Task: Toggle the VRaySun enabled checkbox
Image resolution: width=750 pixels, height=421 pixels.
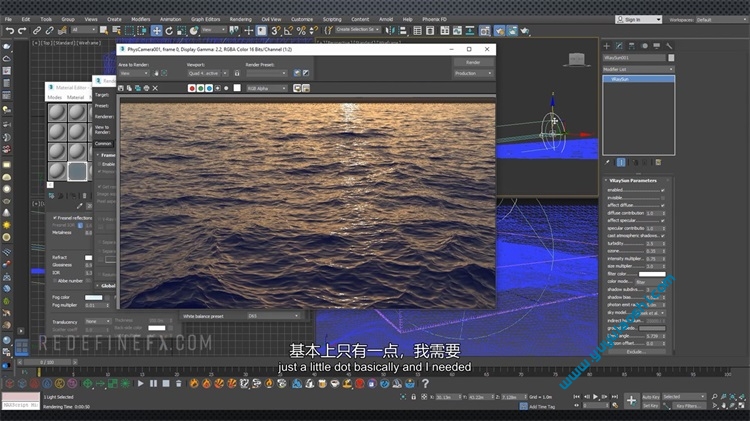Action: coord(662,190)
